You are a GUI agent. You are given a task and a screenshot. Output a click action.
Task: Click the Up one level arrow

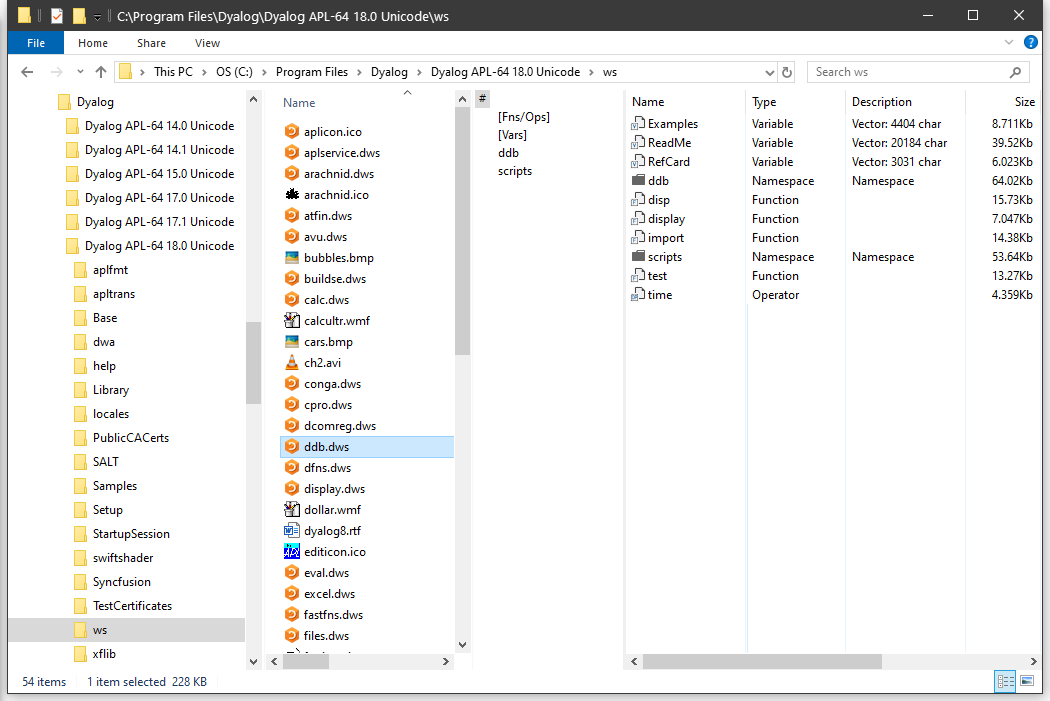pyautogui.click(x=101, y=72)
